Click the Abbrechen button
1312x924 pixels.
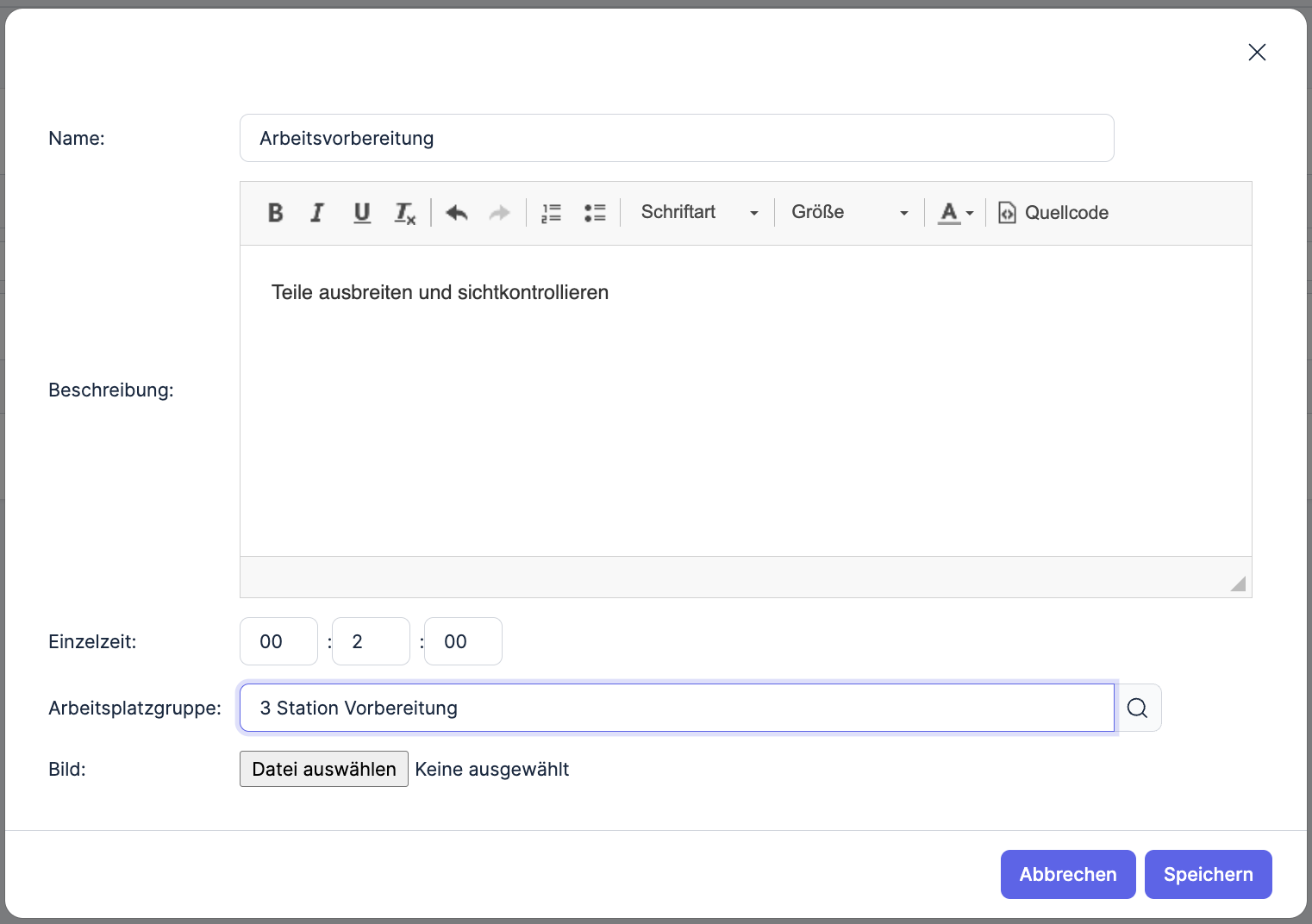coord(1067,874)
